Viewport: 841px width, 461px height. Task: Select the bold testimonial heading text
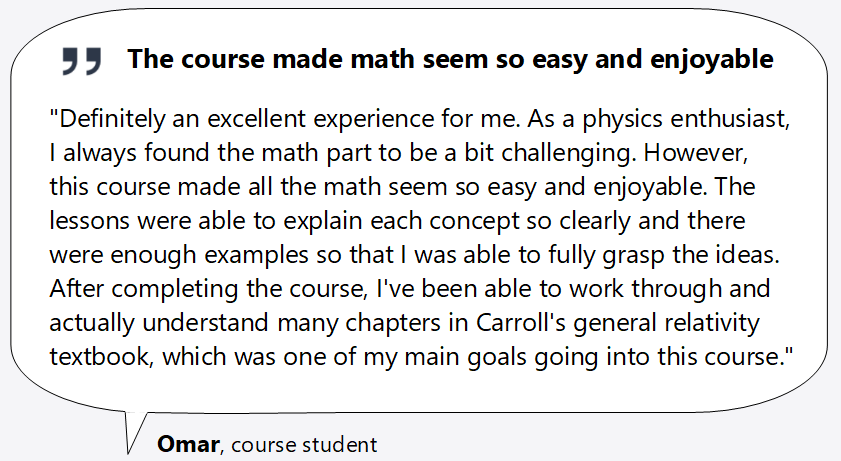click(x=450, y=59)
